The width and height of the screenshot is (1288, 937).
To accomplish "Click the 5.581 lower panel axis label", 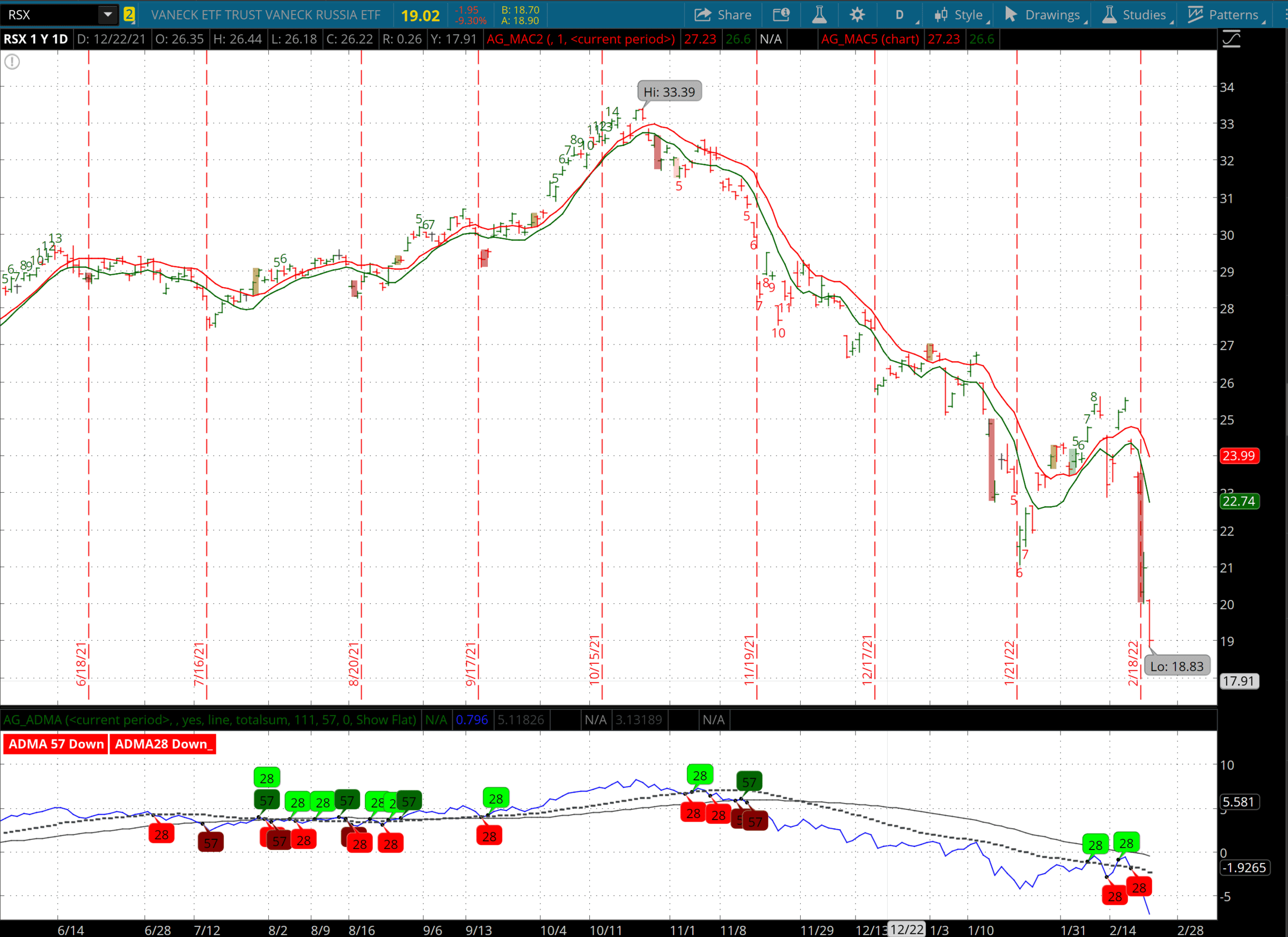I will coord(1239,802).
